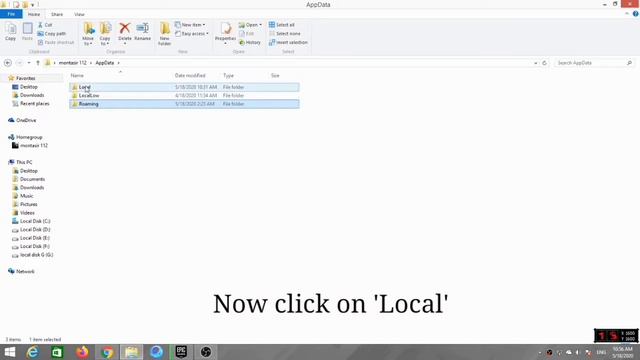
Task: Open the address bar history dropdown
Action: (536, 63)
